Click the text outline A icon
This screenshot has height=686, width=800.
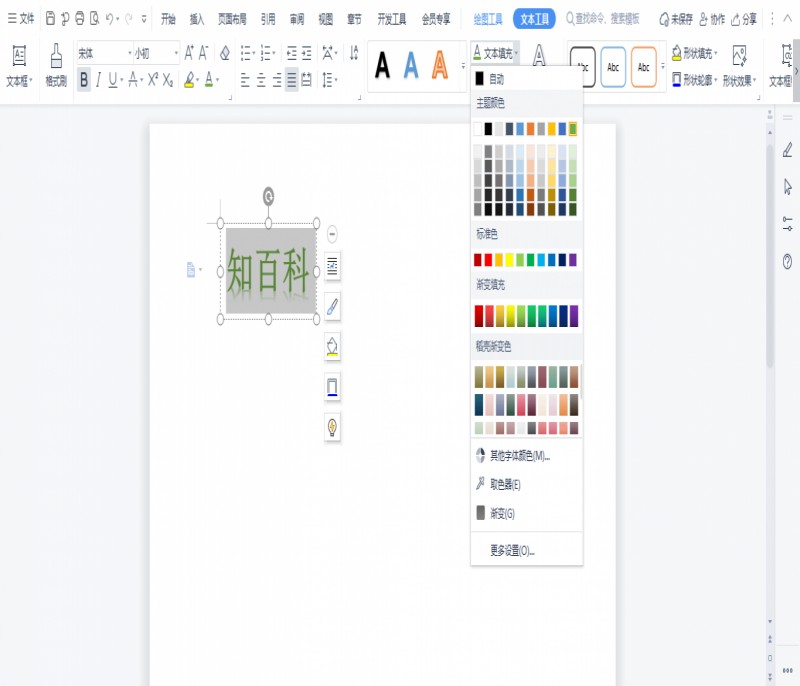pyautogui.click(x=539, y=54)
